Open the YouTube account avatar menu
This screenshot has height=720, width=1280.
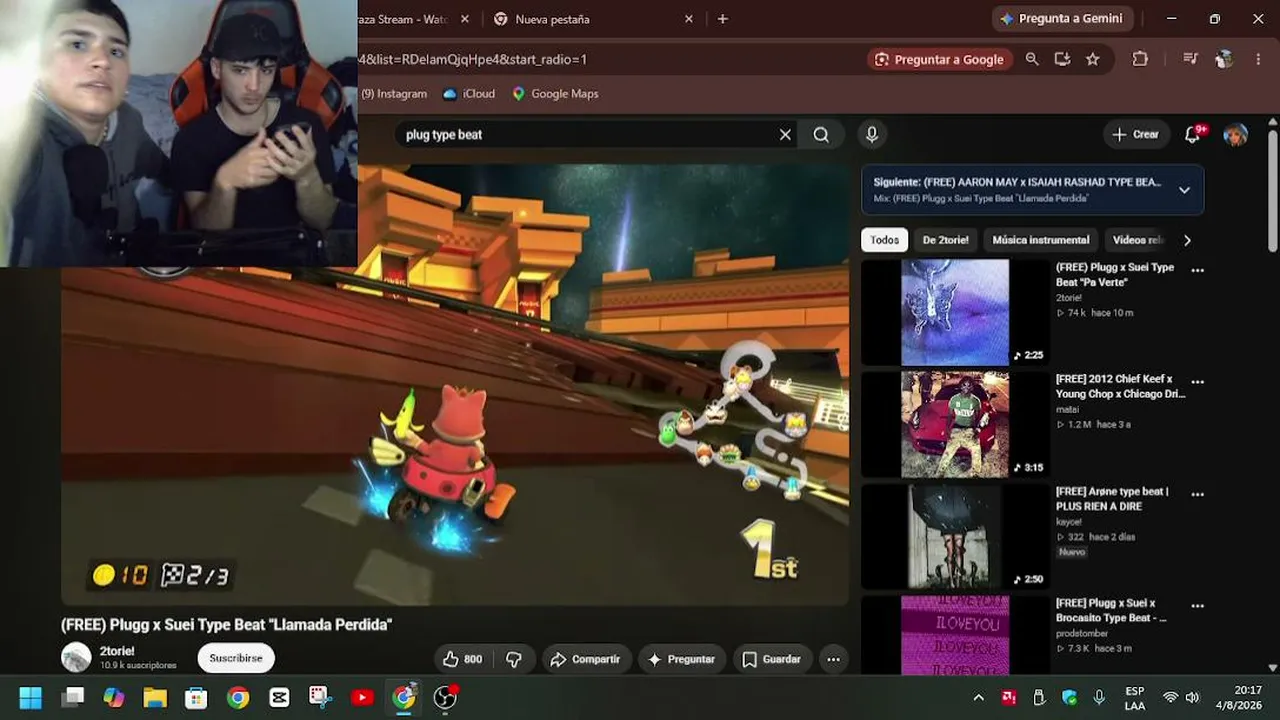[1236, 134]
